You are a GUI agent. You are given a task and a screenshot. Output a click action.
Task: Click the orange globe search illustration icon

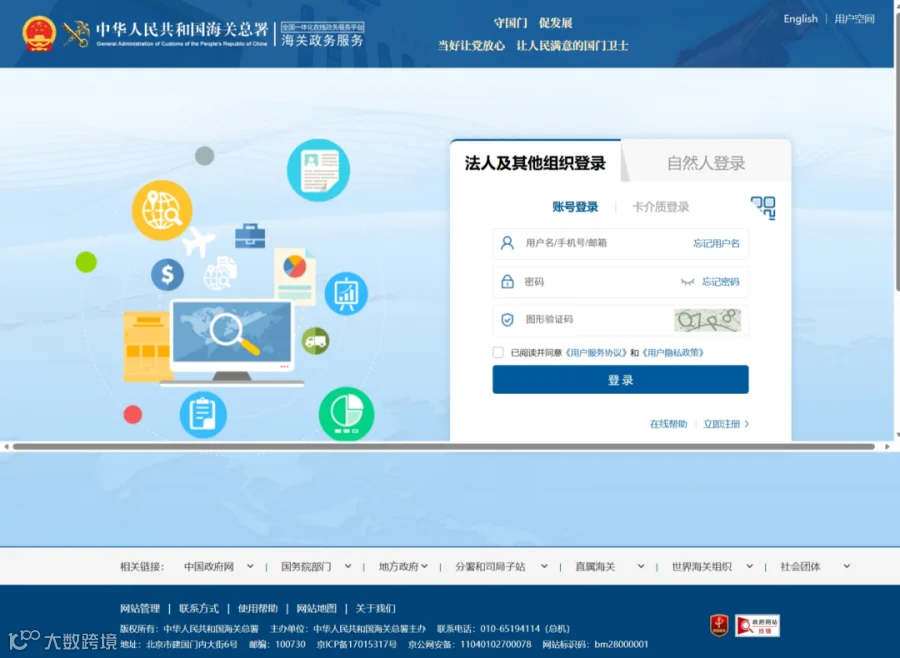[x=162, y=210]
